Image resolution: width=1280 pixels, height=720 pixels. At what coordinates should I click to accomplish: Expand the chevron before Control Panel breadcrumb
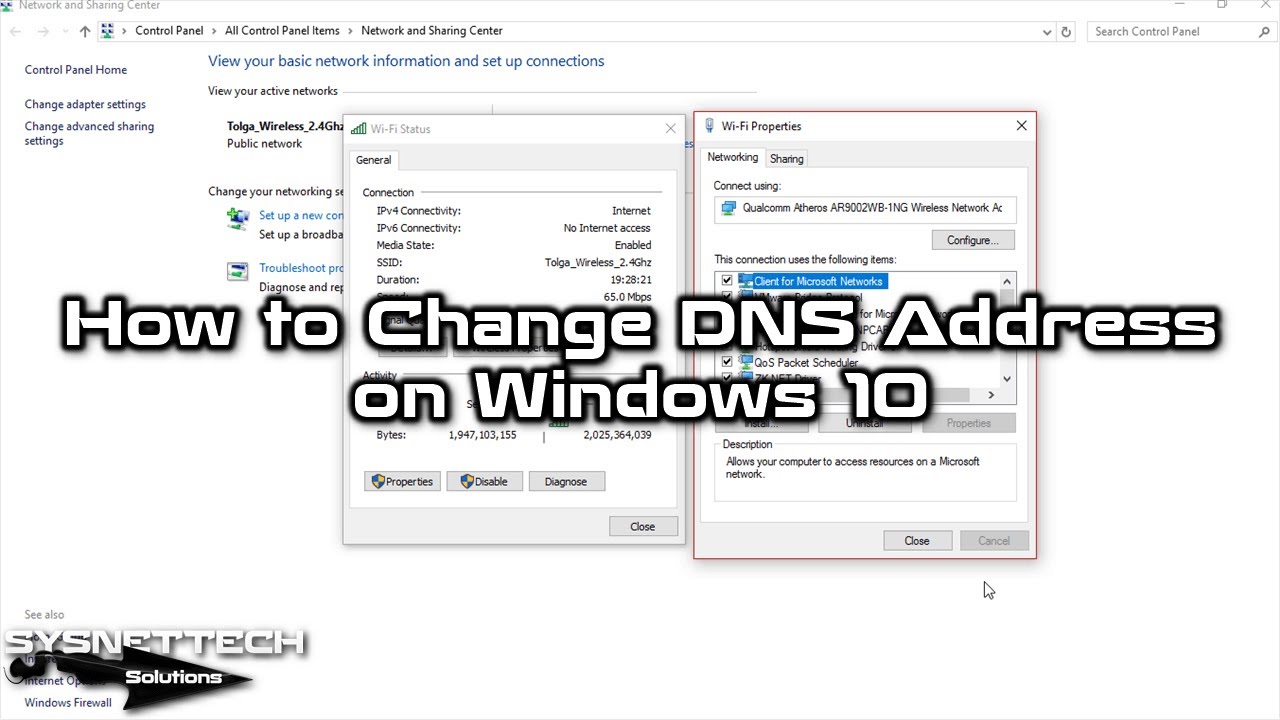(124, 31)
